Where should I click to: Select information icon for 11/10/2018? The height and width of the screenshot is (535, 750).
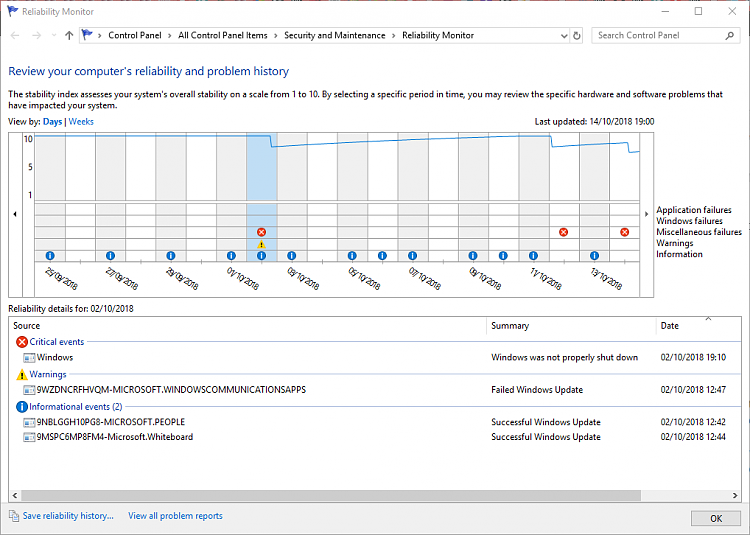(x=534, y=256)
